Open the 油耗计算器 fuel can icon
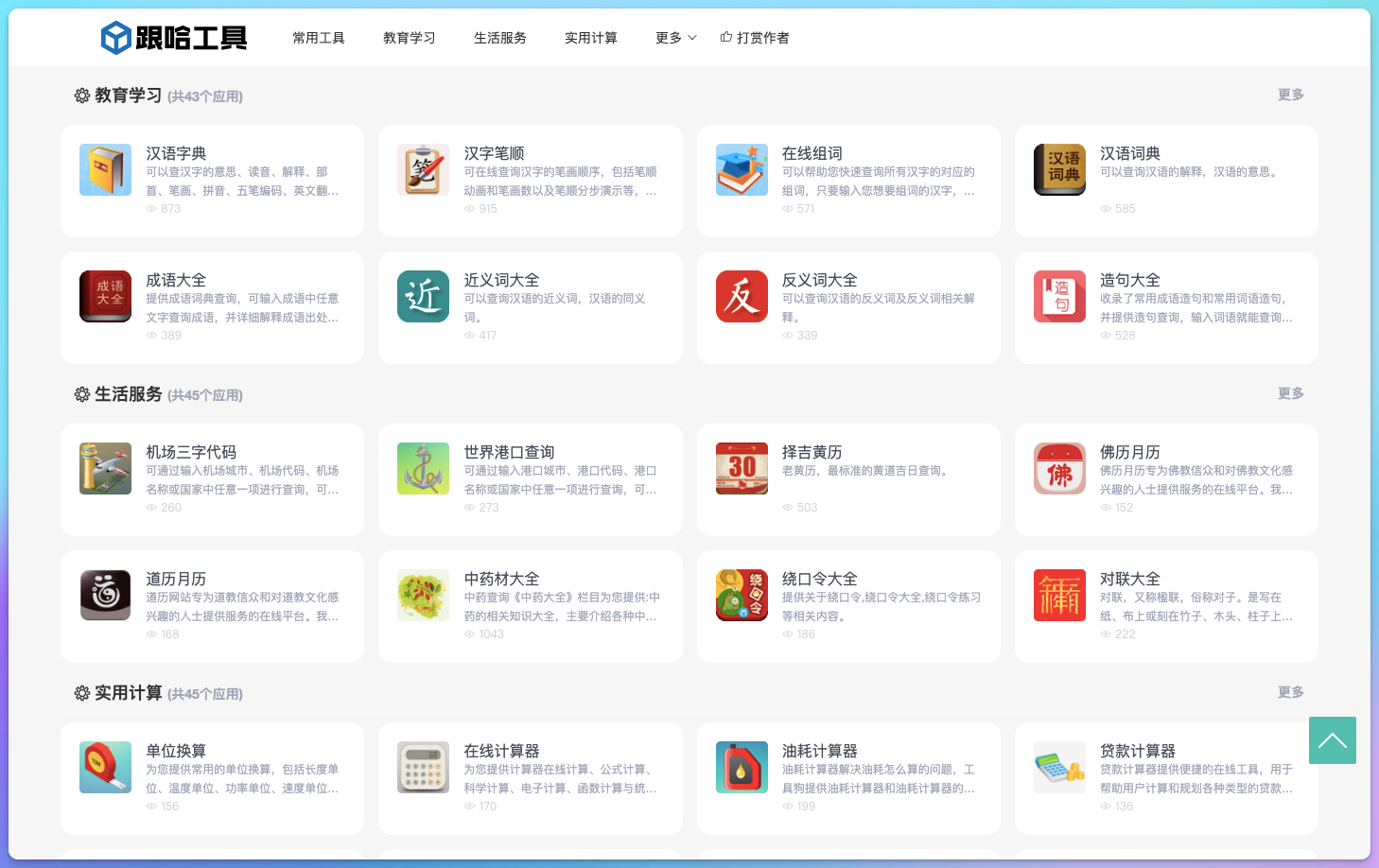 tap(742, 768)
